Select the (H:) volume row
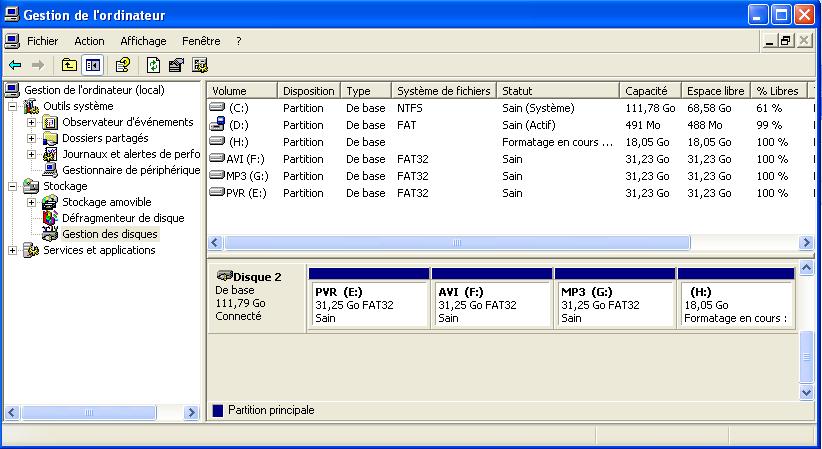 510,142
